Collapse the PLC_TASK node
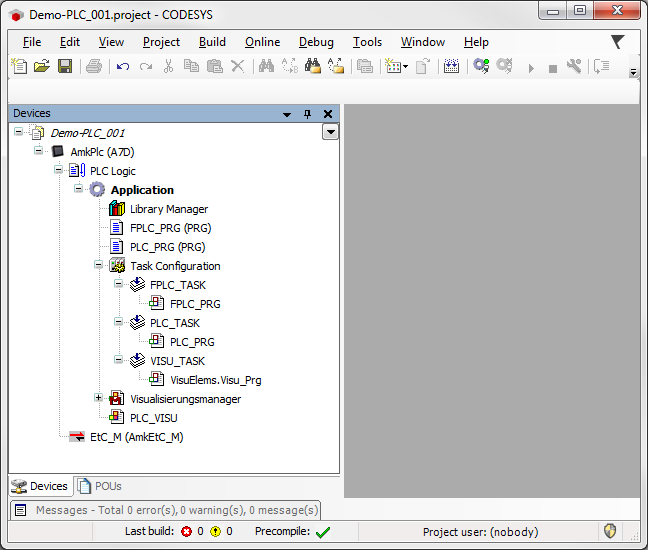Screen dimensions: 648x550 119,321
